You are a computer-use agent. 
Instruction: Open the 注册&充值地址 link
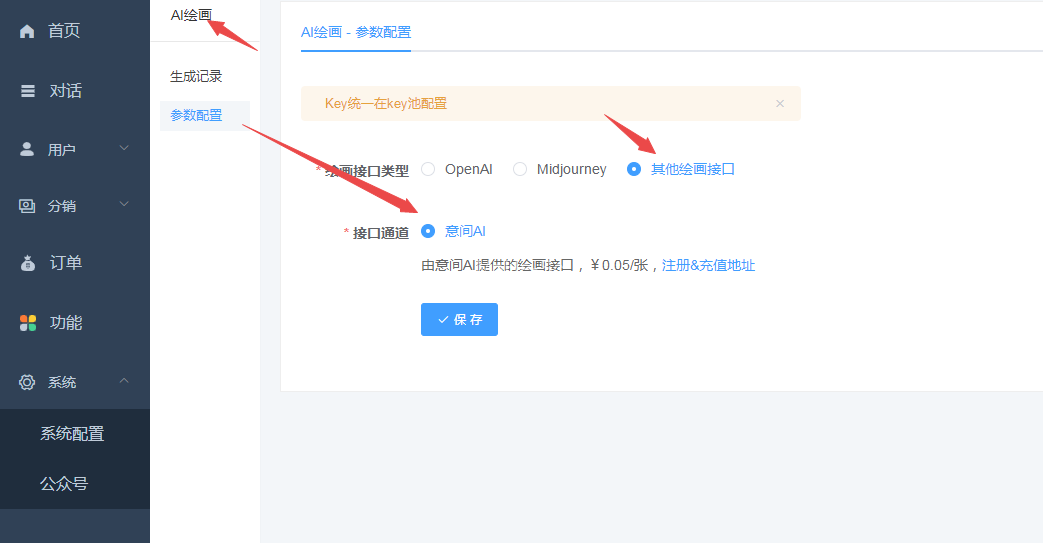coord(708,265)
